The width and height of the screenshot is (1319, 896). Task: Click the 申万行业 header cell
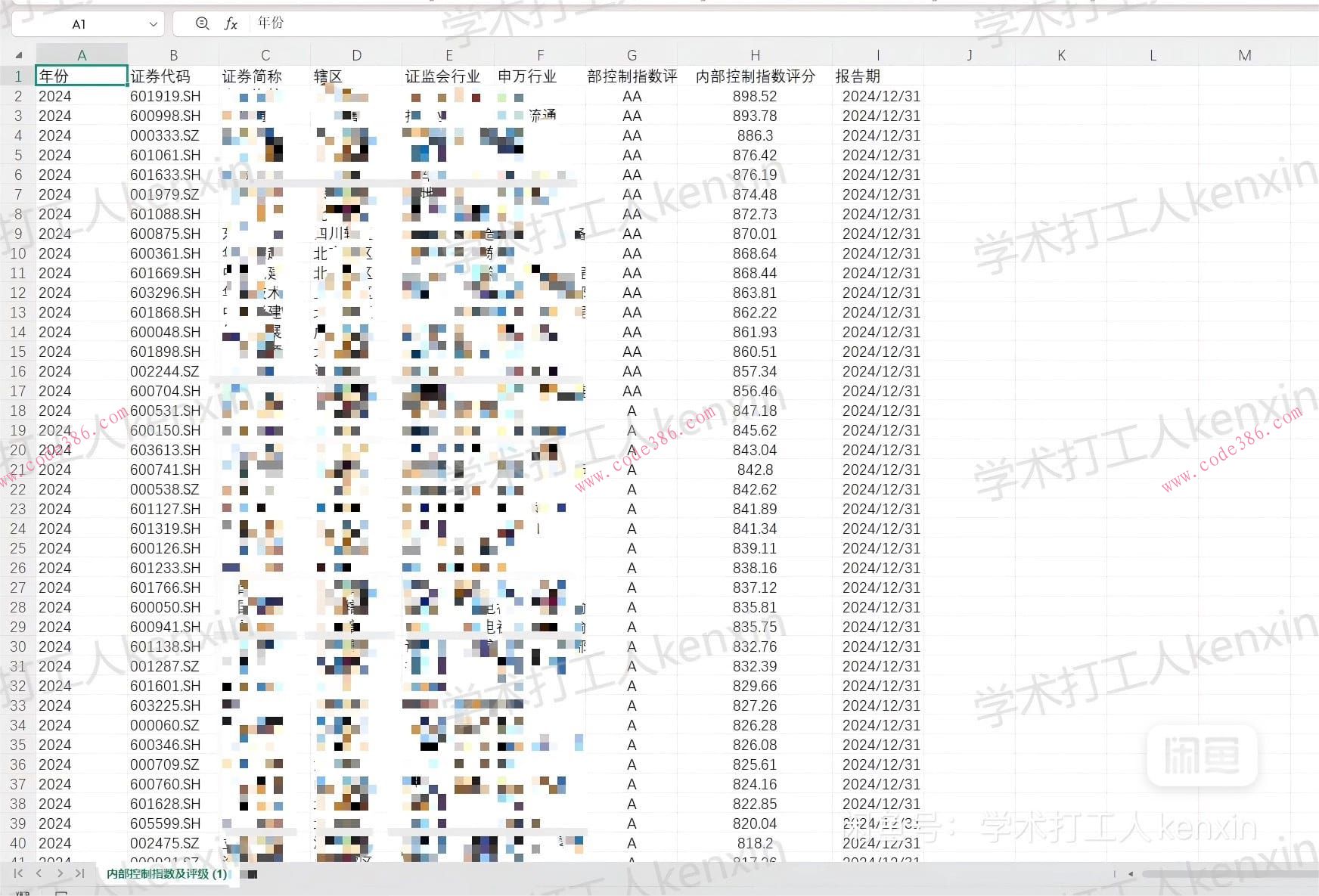[x=540, y=76]
